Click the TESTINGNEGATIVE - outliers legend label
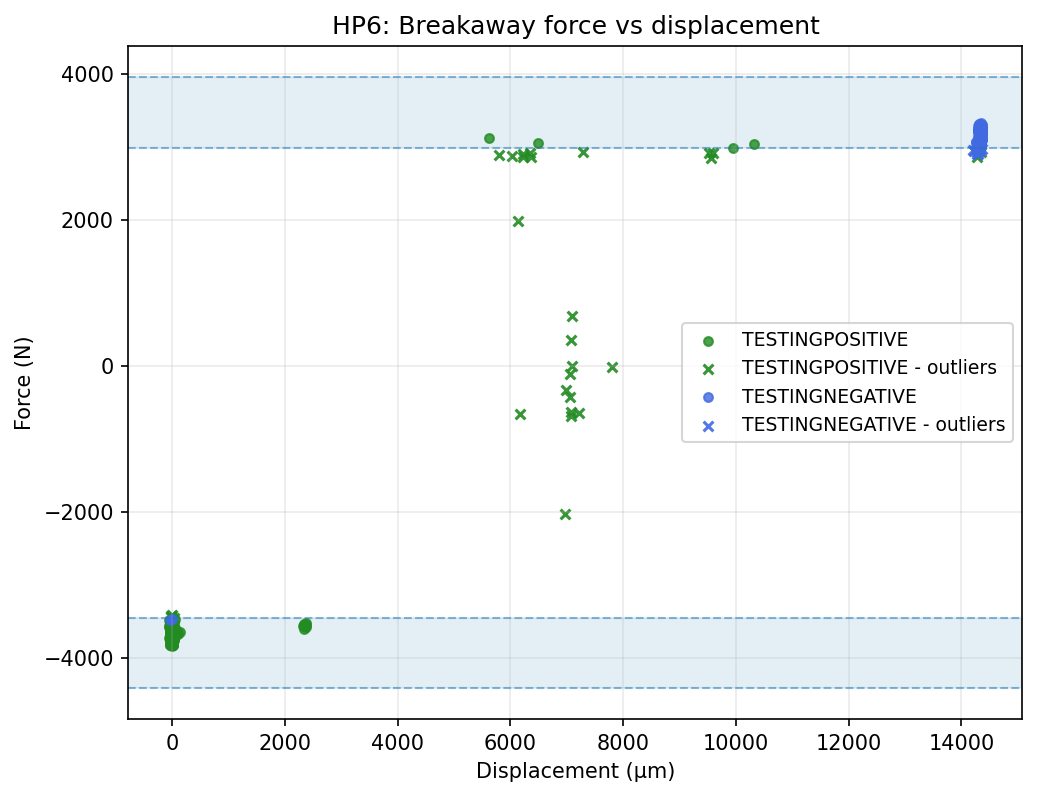 [x=873, y=425]
